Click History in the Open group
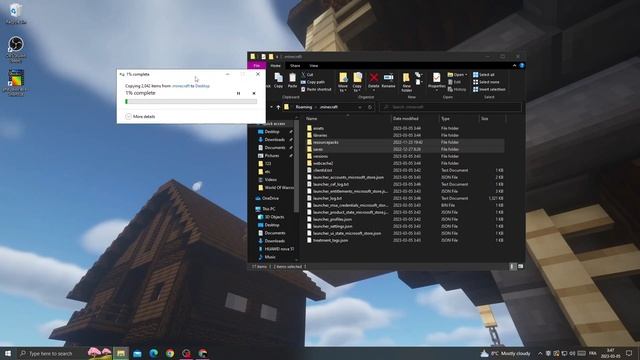 pos(457,89)
